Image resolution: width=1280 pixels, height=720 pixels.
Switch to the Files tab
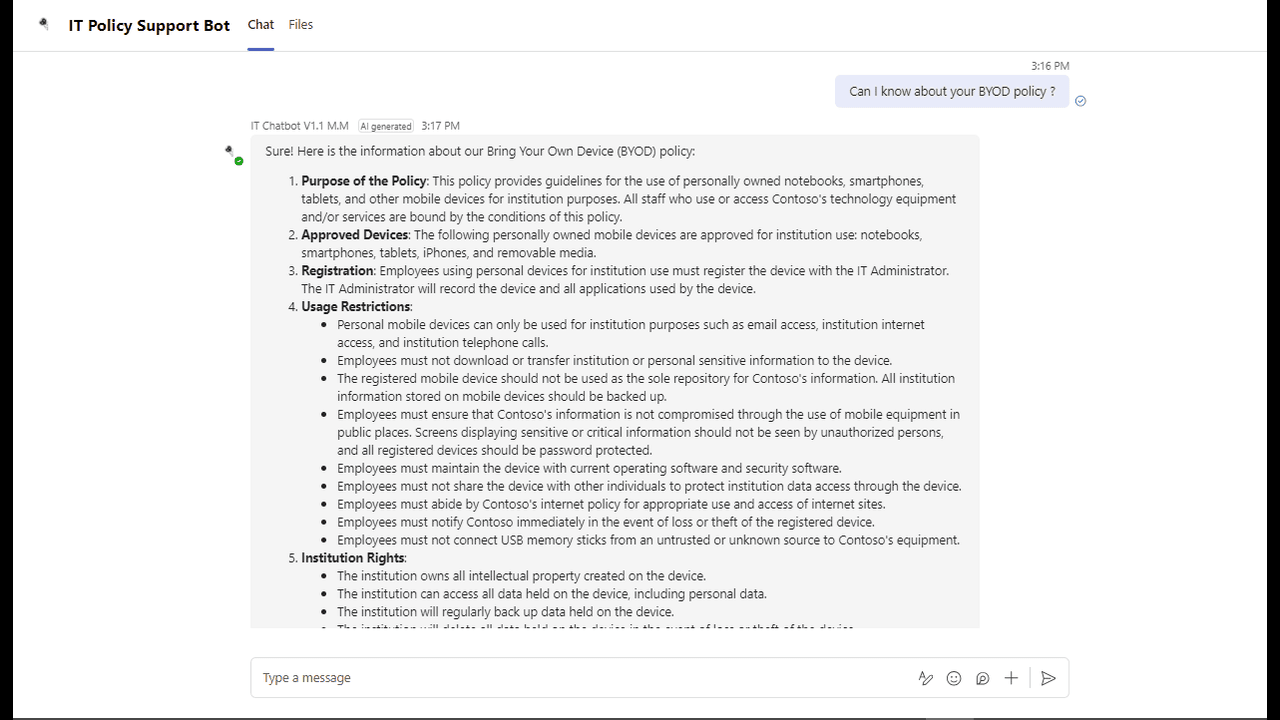300,25
